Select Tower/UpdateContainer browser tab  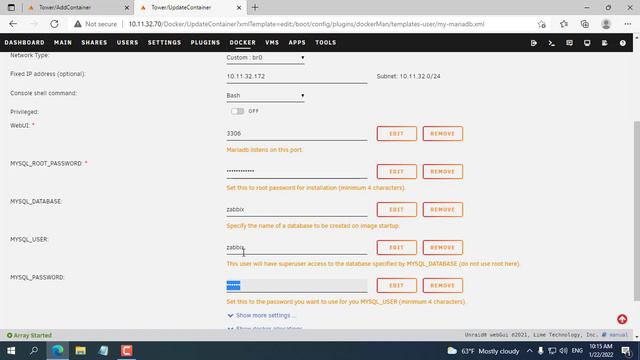coord(190,7)
